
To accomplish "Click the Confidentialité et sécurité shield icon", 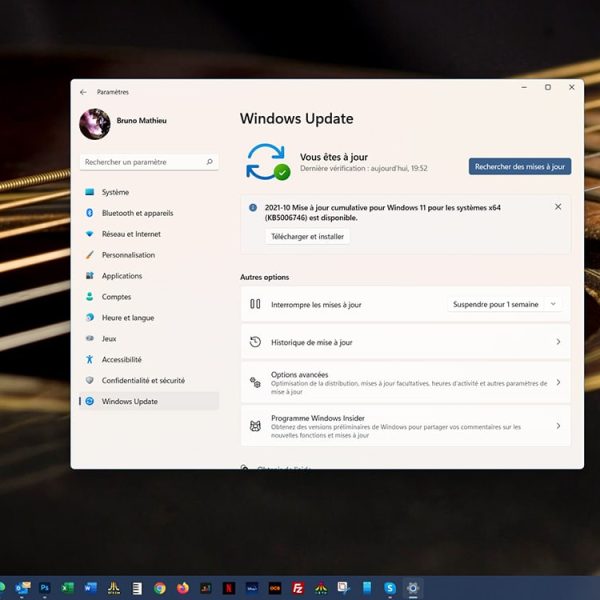I will (x=90, y=380).
